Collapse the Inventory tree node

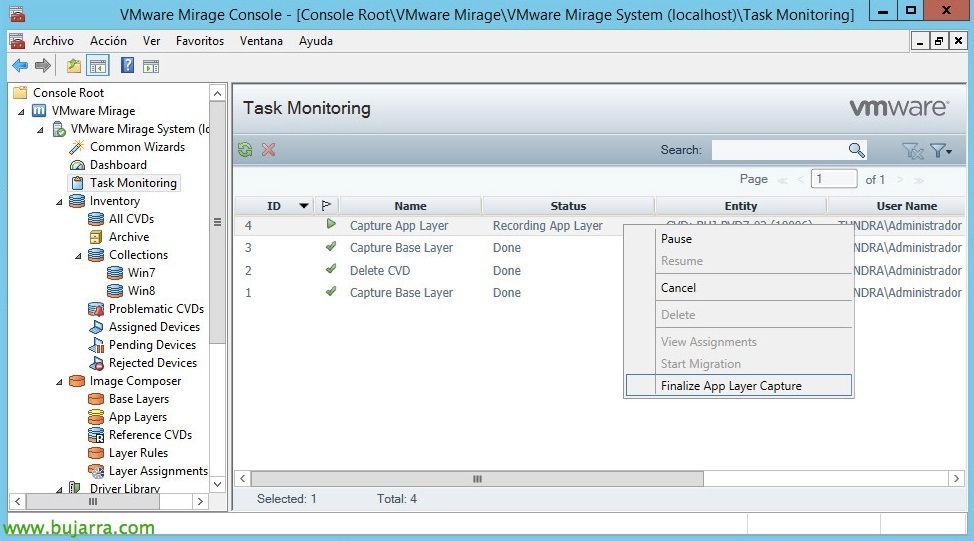pyautogui.click(x=60, y=202)
